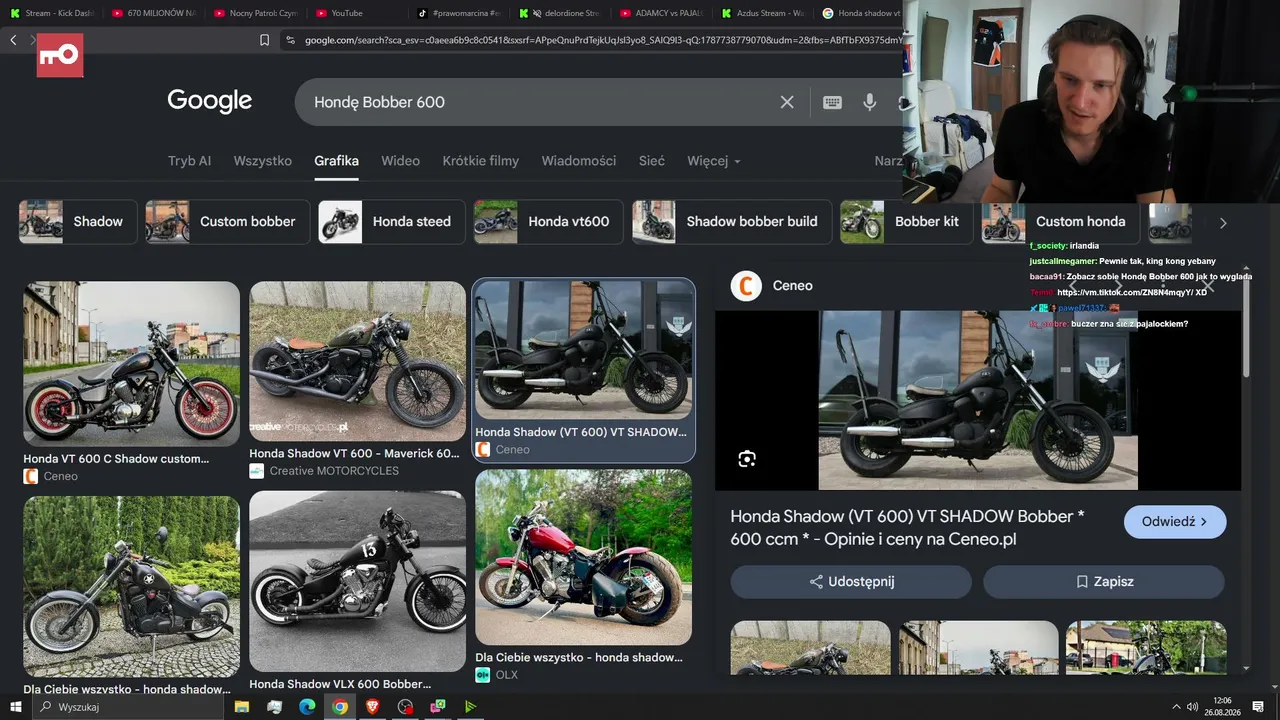This screenshot has height=720, width=1280.
Task: Select the highlighted Honda Shadow VT SHADOW thumbnail
Action: coord(583,349)
